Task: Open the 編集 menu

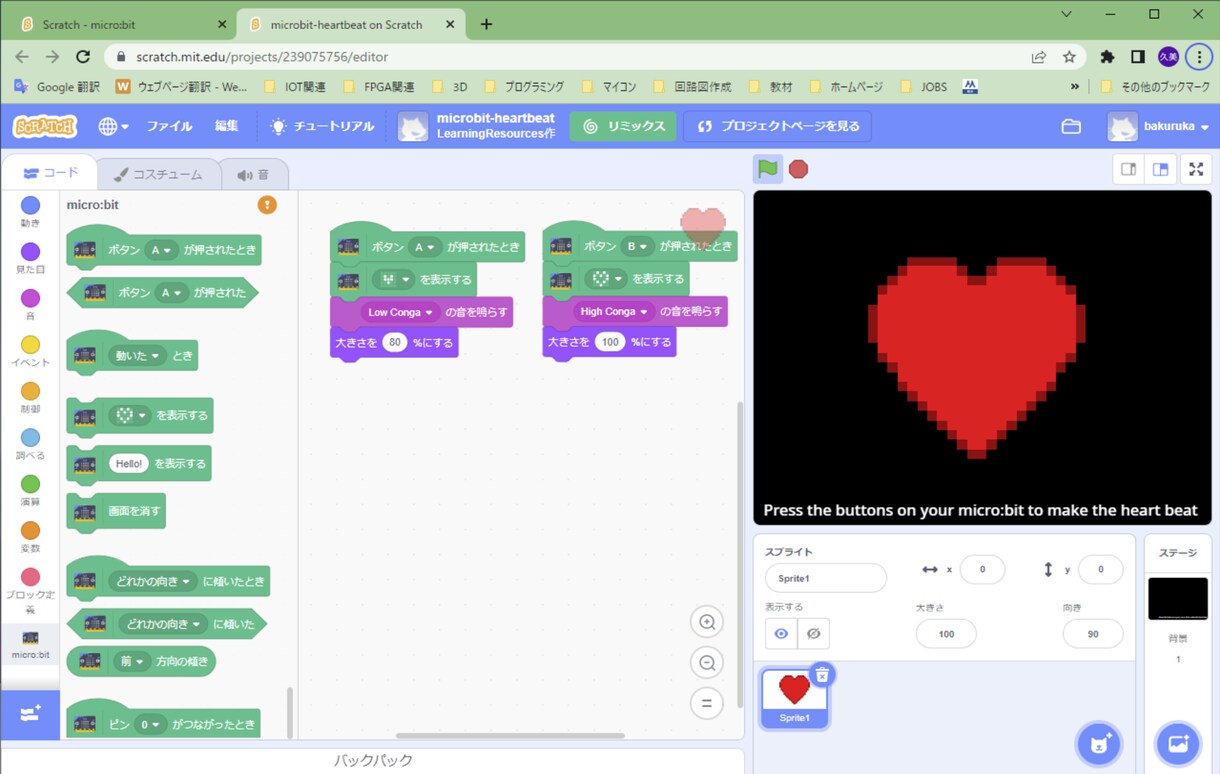Action: 227,126
